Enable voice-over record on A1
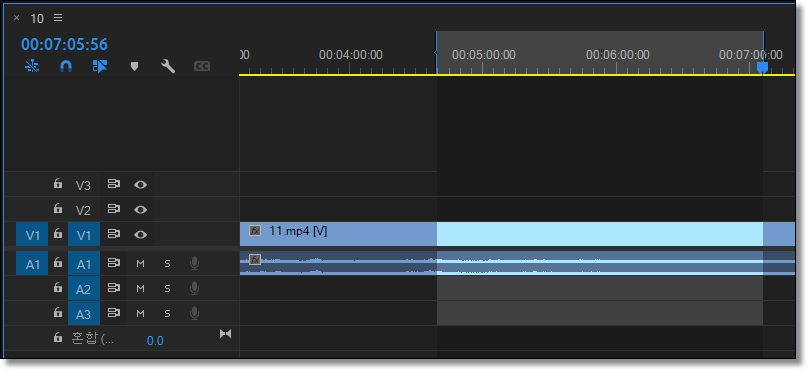This screenshot has height=381, width=808. 194,263
